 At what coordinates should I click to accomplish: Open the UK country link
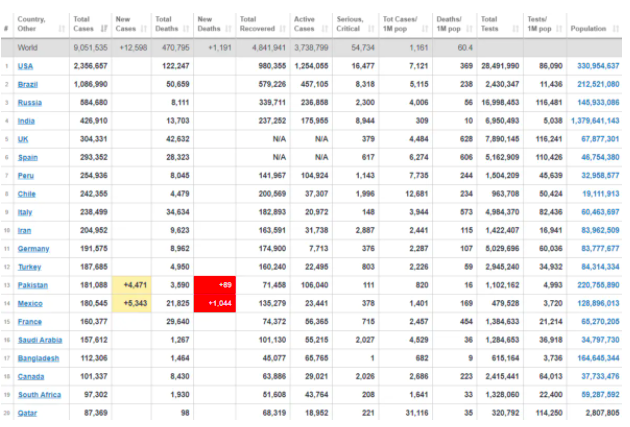tap(23, 139)
